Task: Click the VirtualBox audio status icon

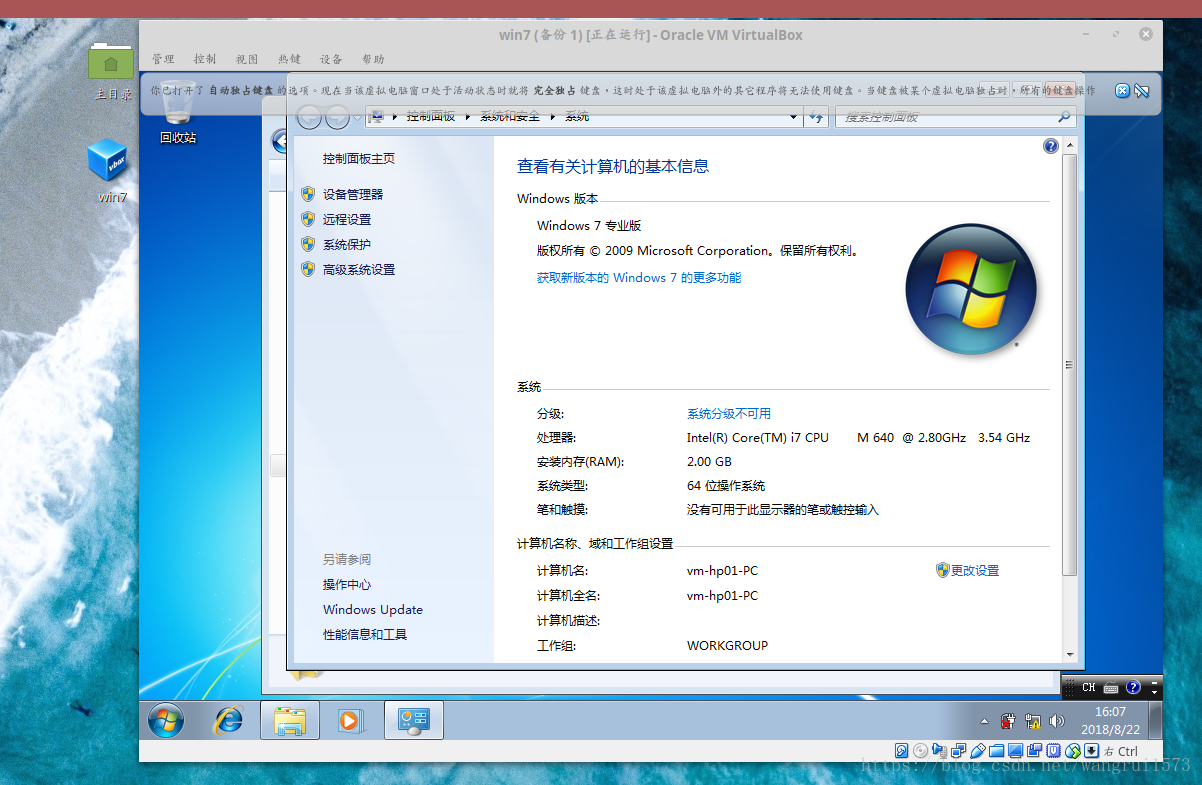Action: point(939,751)
